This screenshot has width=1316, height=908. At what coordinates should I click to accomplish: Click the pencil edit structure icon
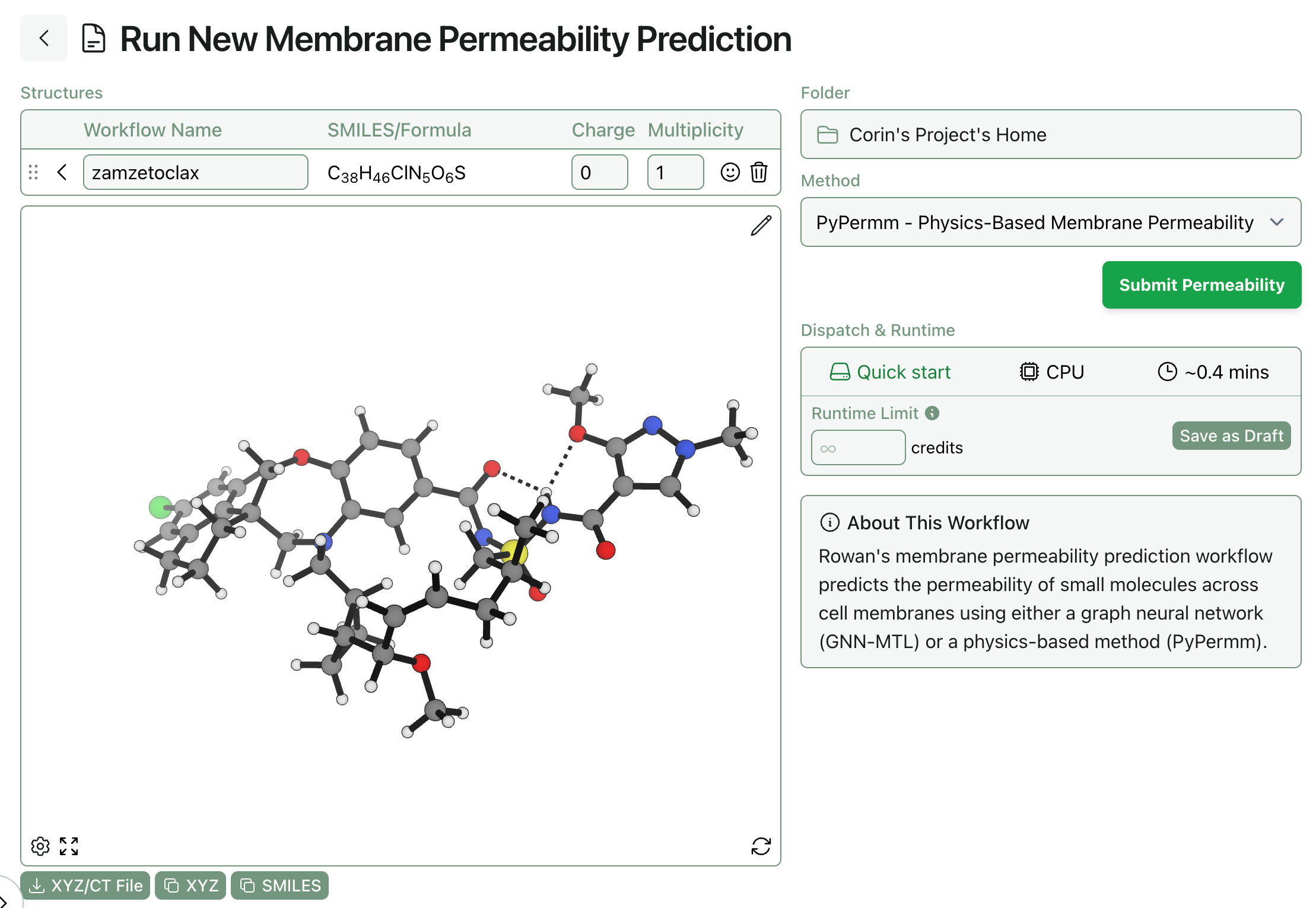(761, 226)
